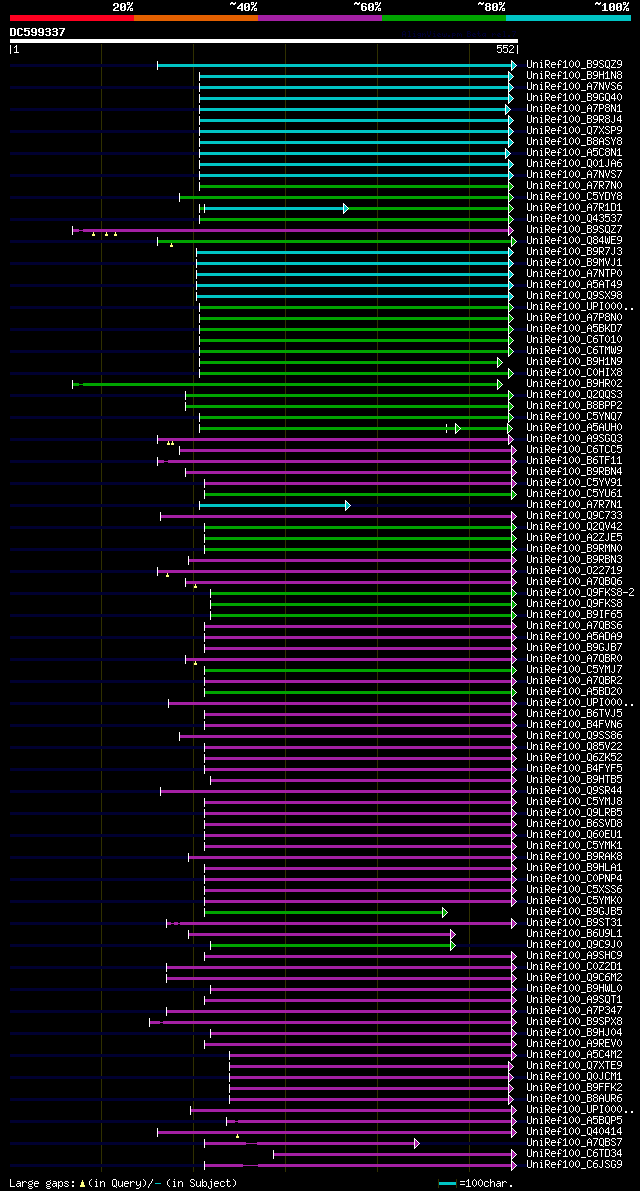The width and height of the screenshot is (640, 1191).
Task: Open the UniRef100_B9MVJ1 entry
Action: click(x=575, y=263)
